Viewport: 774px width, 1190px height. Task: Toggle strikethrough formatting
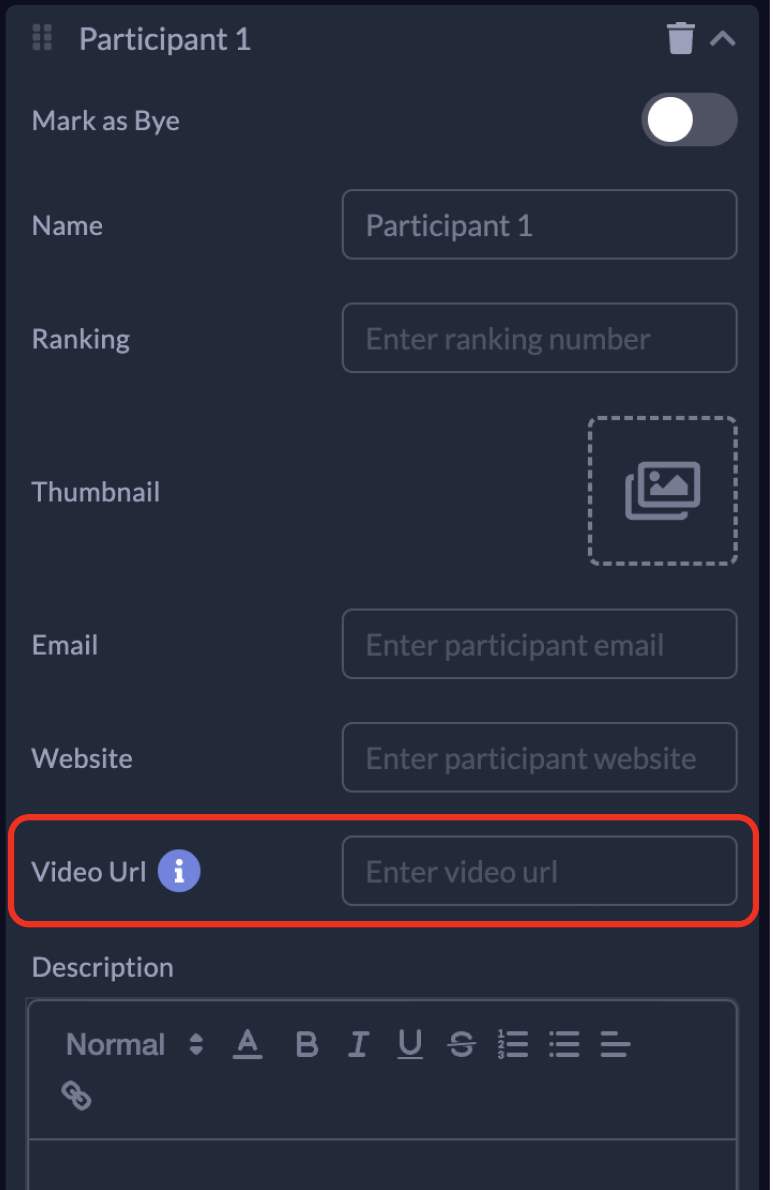coord(461,1045)
